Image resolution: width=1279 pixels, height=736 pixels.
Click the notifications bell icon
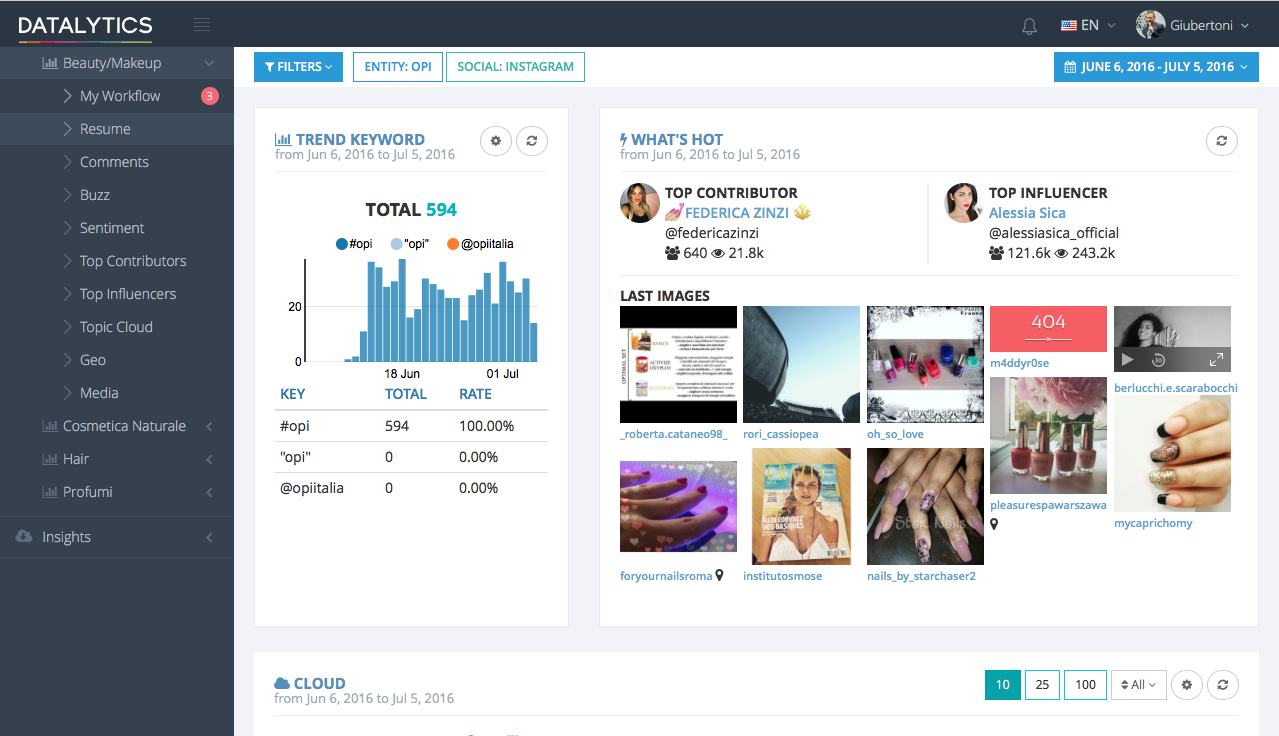click(1029, 26)
